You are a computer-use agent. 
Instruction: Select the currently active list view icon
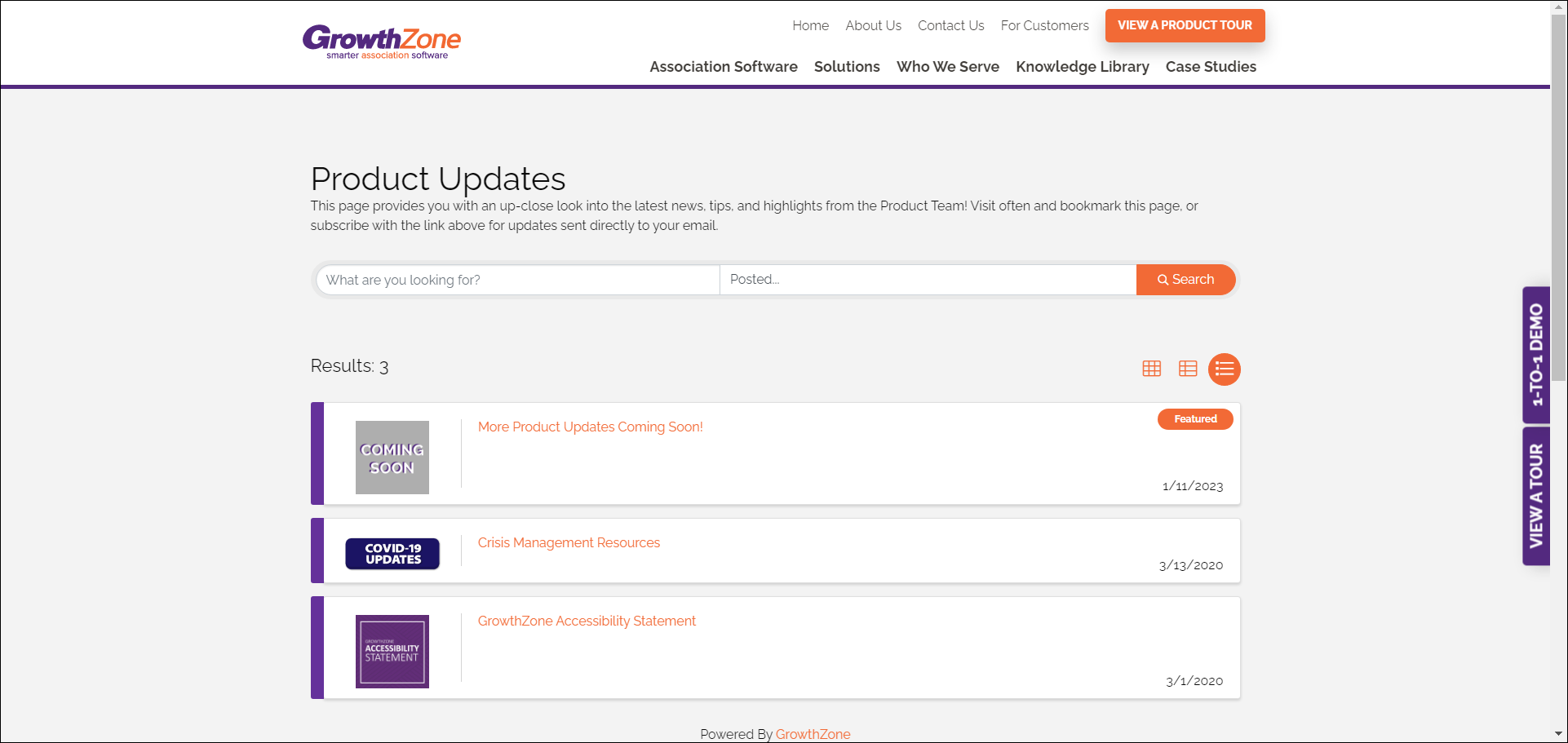1225,369
